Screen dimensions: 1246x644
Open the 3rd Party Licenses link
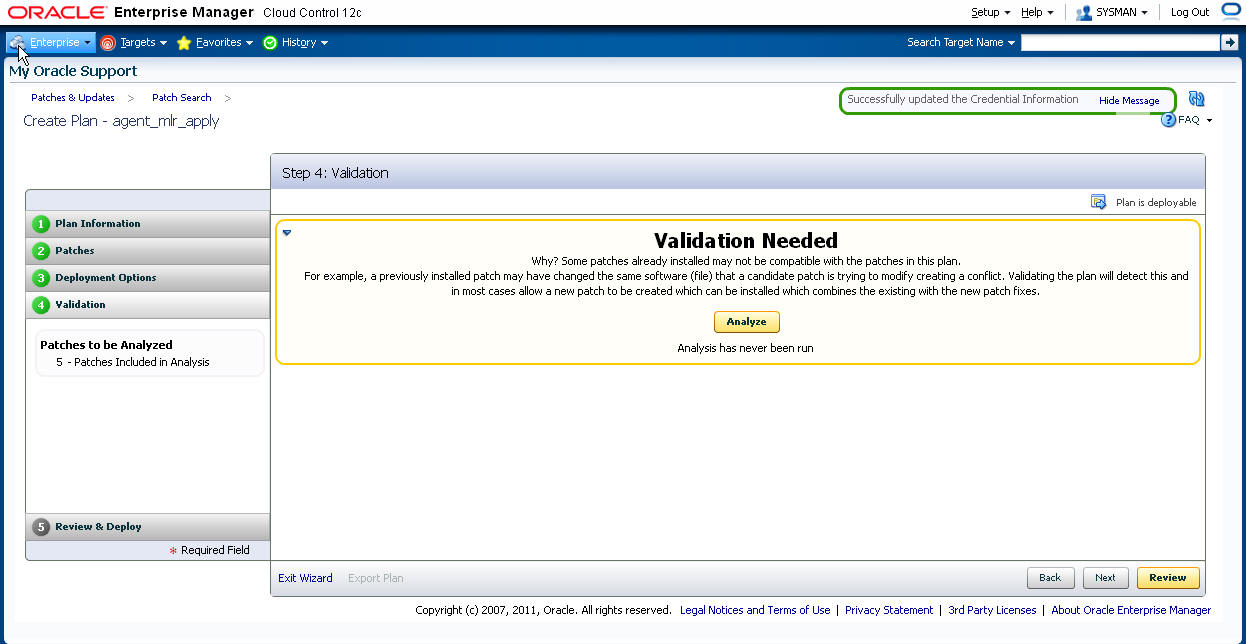992,610
